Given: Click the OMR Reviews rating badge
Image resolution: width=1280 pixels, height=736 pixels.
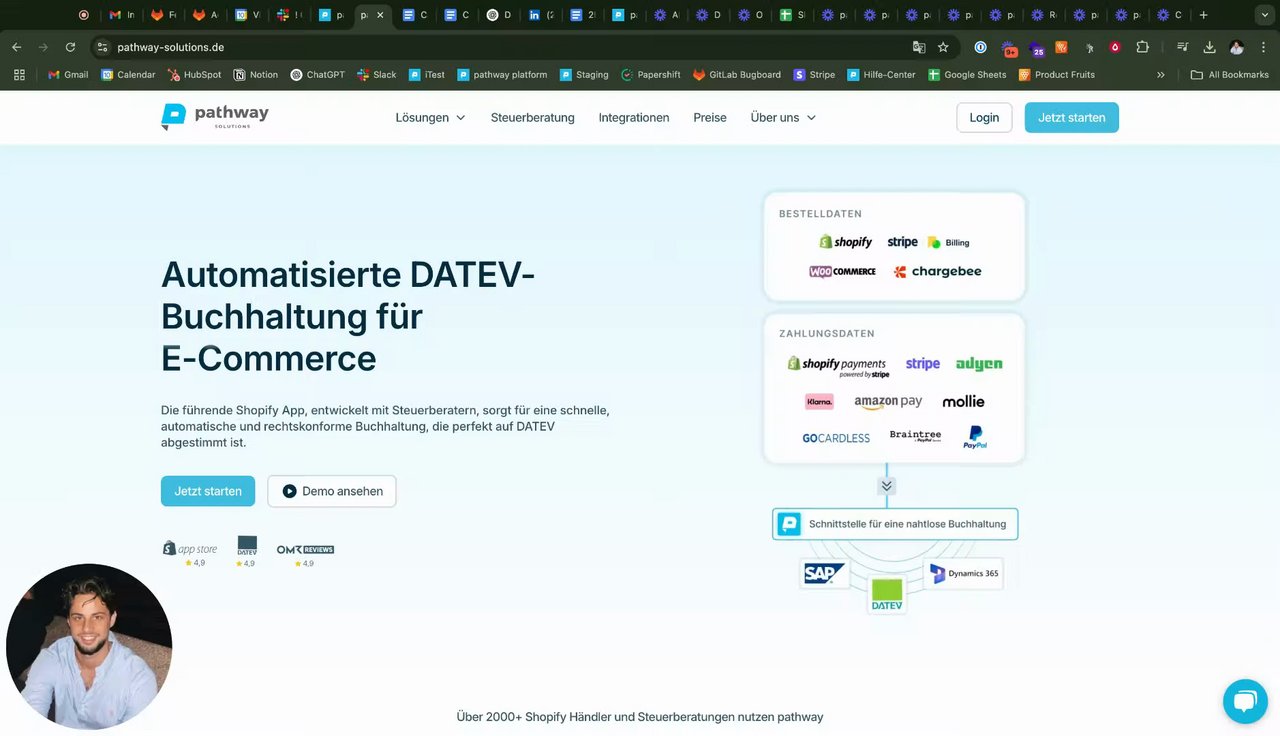Looking at the screenshot, I should pos(305,555).
